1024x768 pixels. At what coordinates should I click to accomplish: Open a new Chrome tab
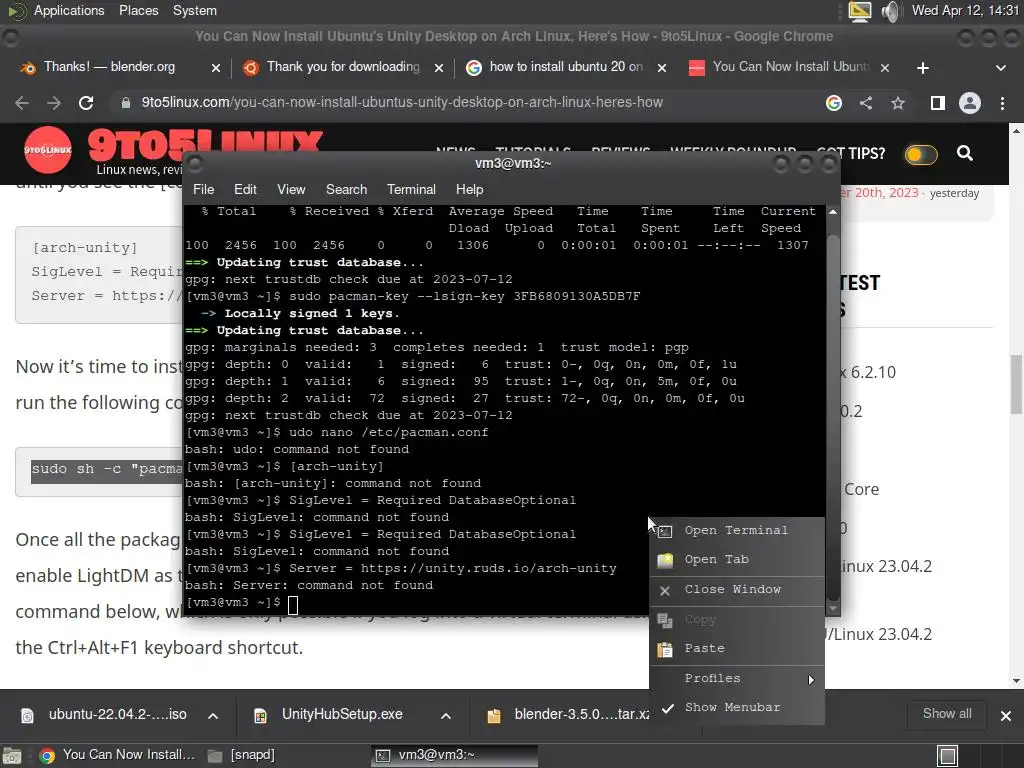click(x=923, y=68)
